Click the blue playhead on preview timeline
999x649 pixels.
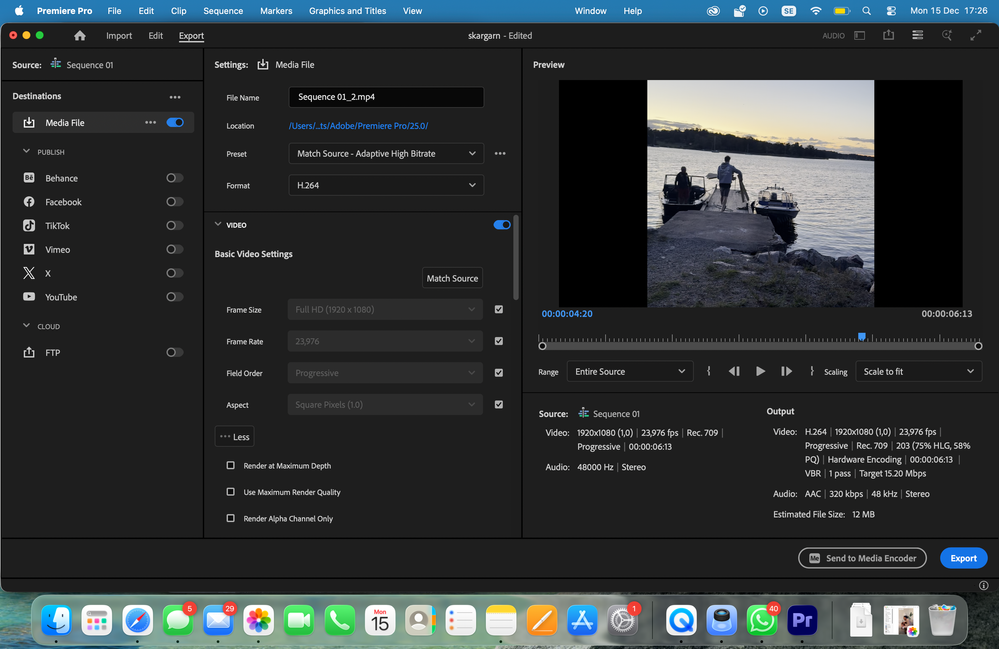861,337
